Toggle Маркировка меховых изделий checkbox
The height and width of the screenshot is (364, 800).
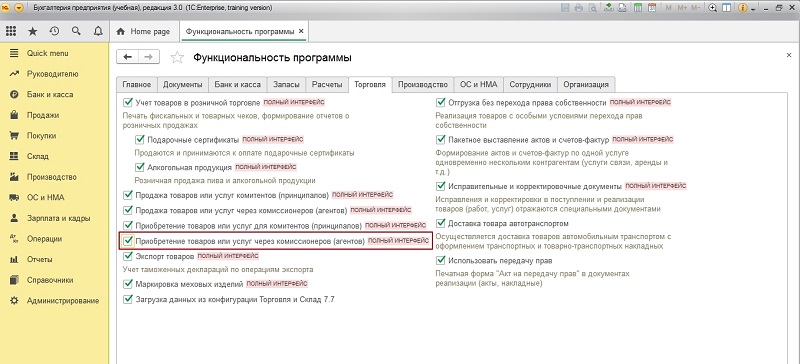click(128, 283)
